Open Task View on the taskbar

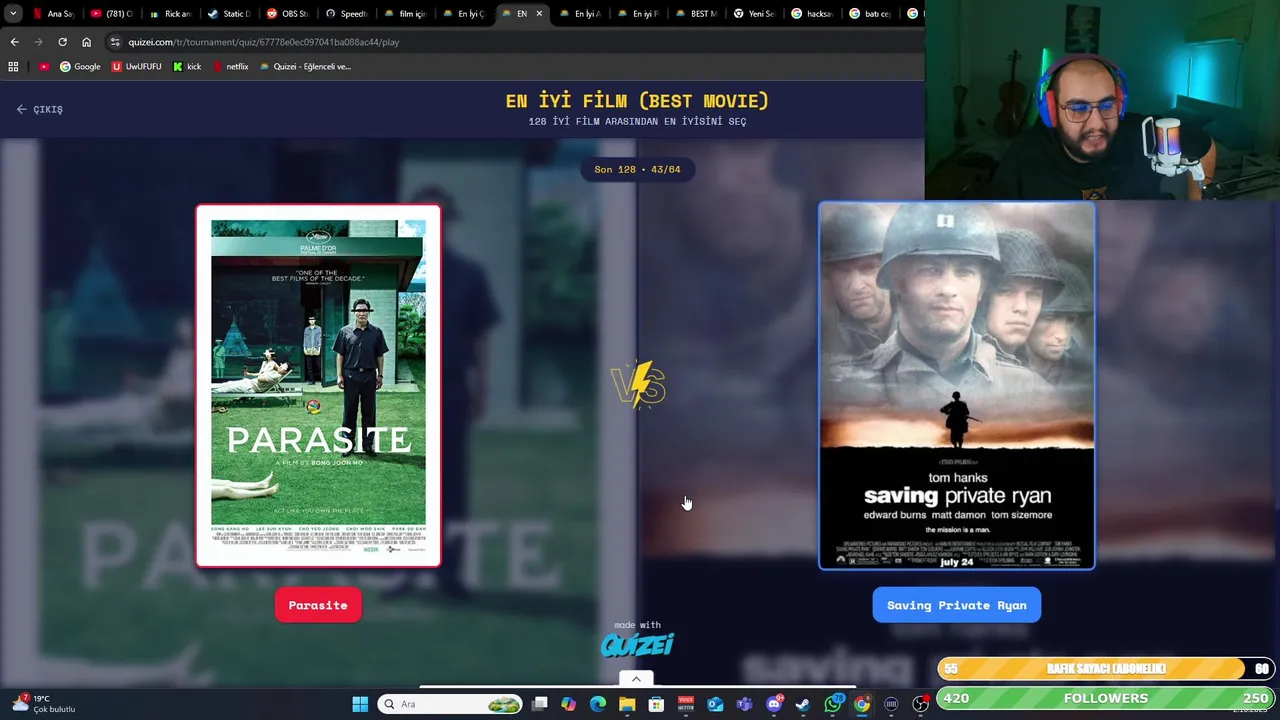point(539,704)
